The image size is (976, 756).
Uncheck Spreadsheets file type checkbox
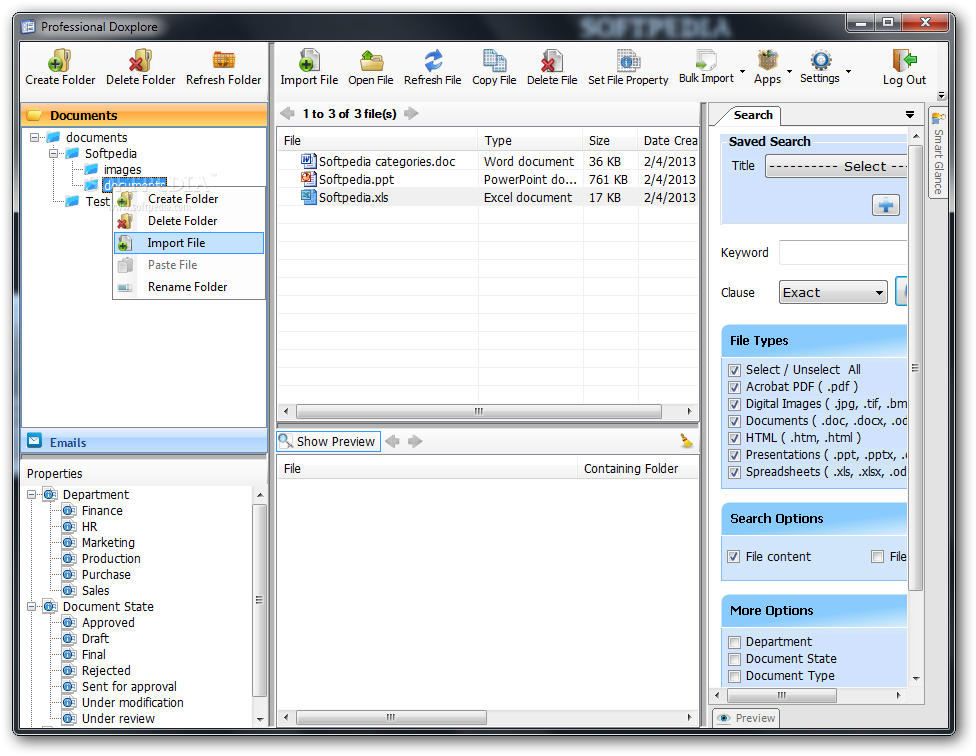734,472
